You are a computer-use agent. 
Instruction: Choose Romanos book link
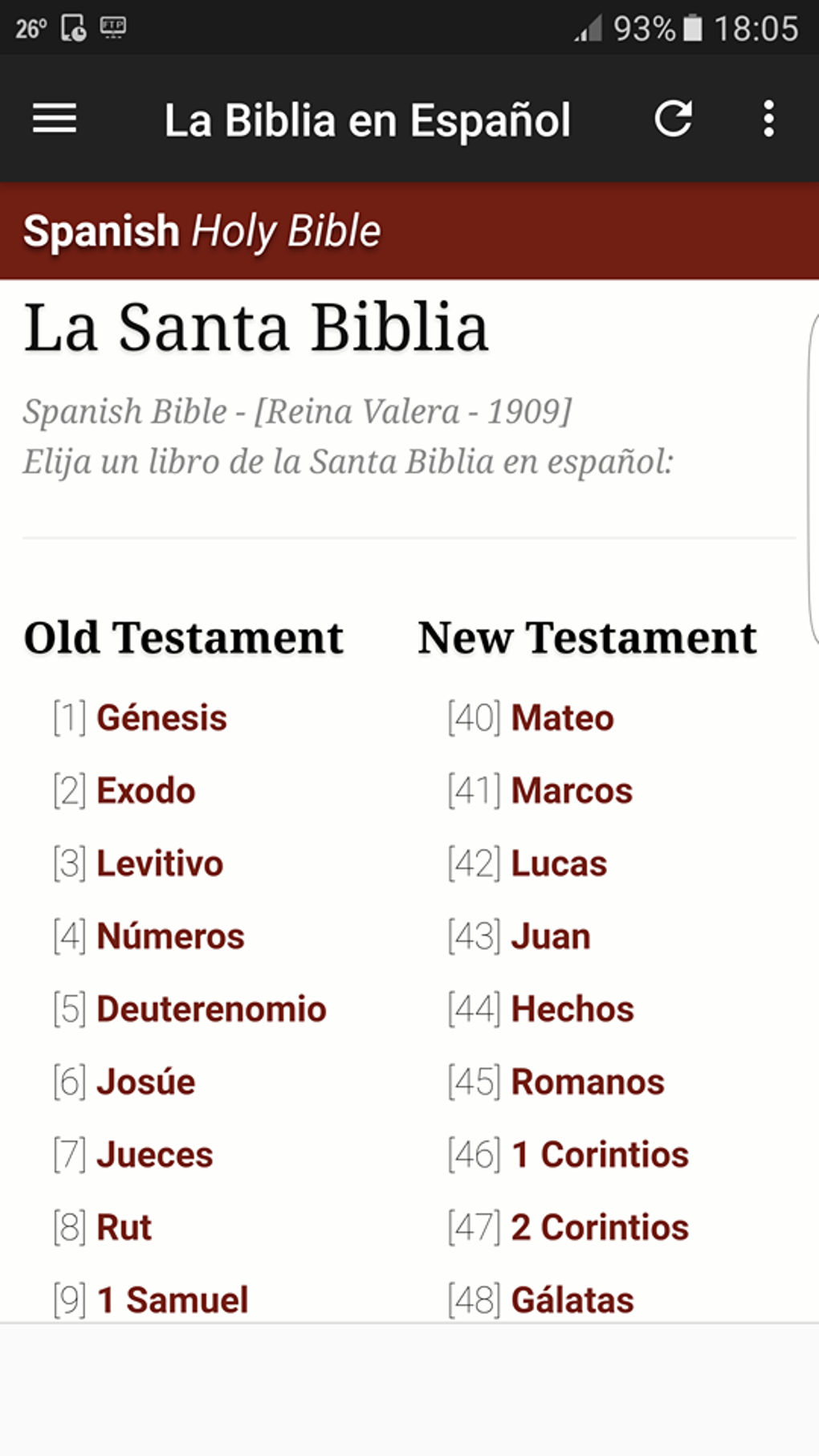coord(588,1083)
